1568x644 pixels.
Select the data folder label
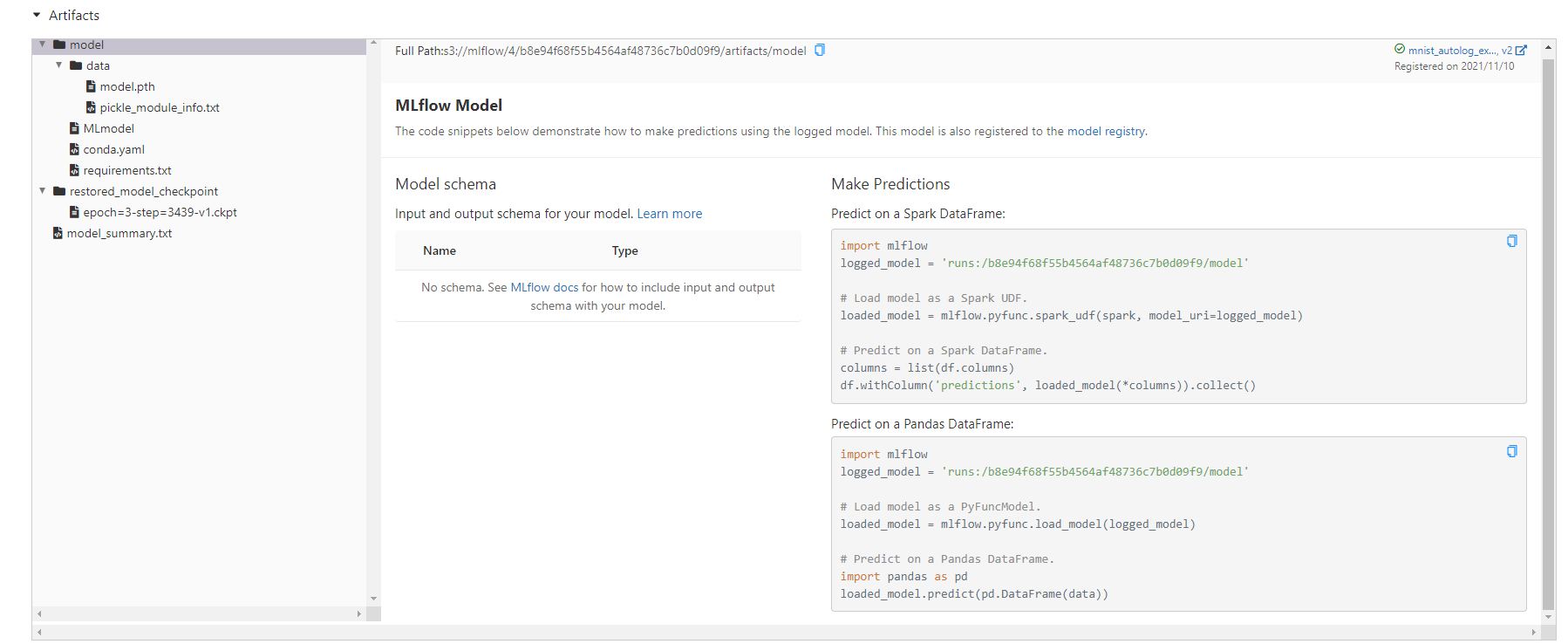pos(98,65)
